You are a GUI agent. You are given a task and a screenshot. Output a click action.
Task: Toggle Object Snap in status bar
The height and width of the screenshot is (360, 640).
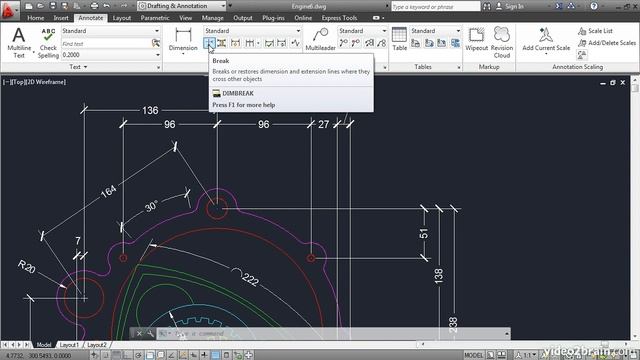click(x=150, y=355)
